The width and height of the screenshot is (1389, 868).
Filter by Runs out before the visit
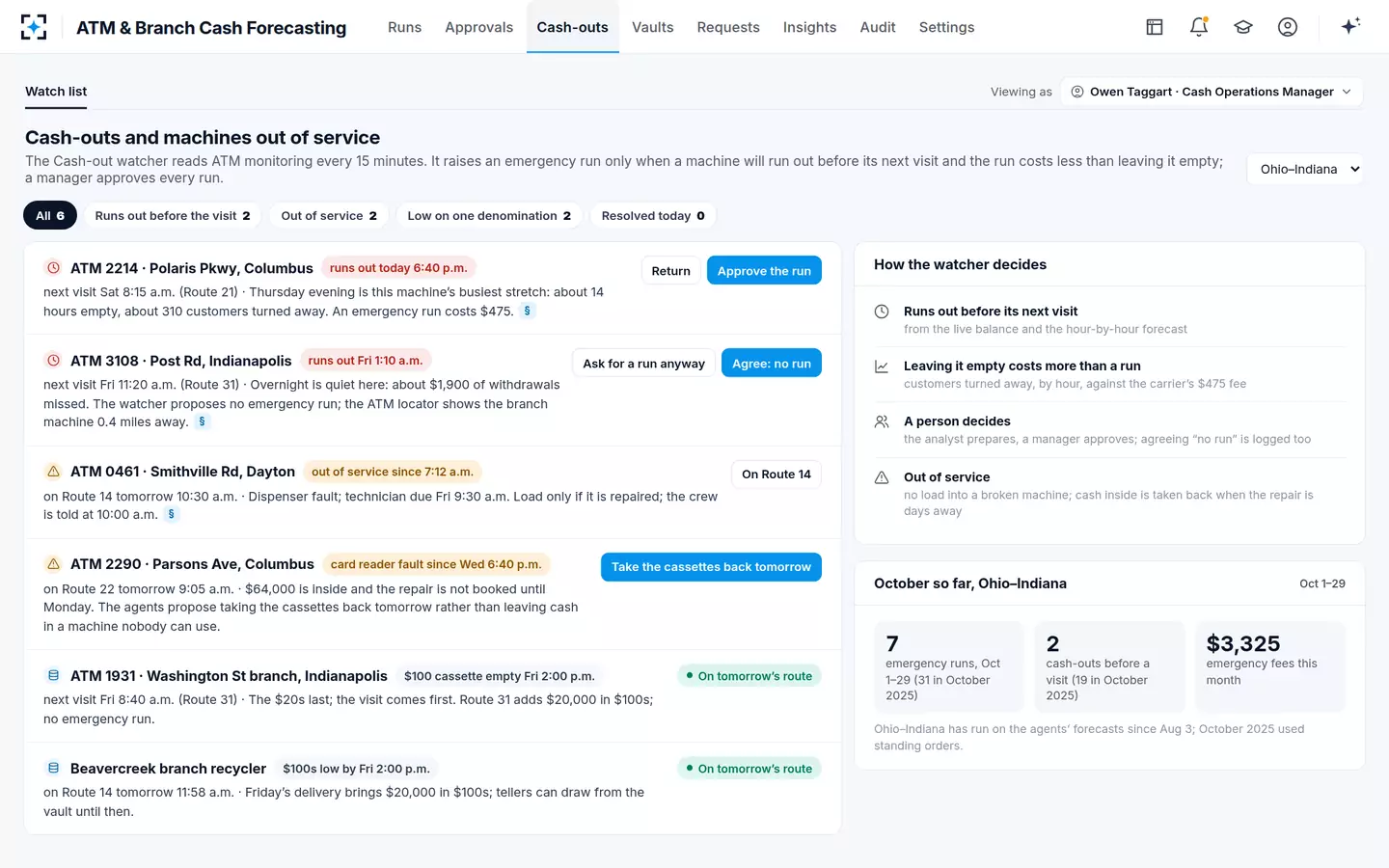[x=173, y=216]
